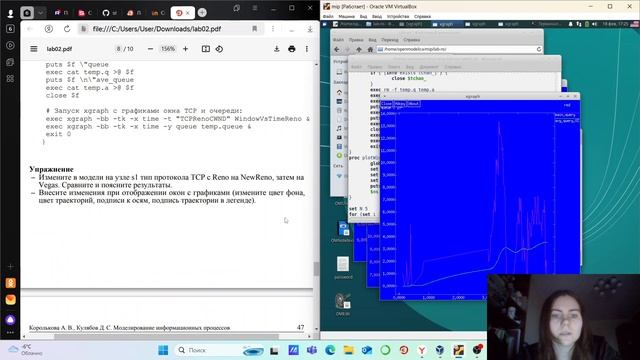Open PDF viewer more actions menu

click(307, 49)
